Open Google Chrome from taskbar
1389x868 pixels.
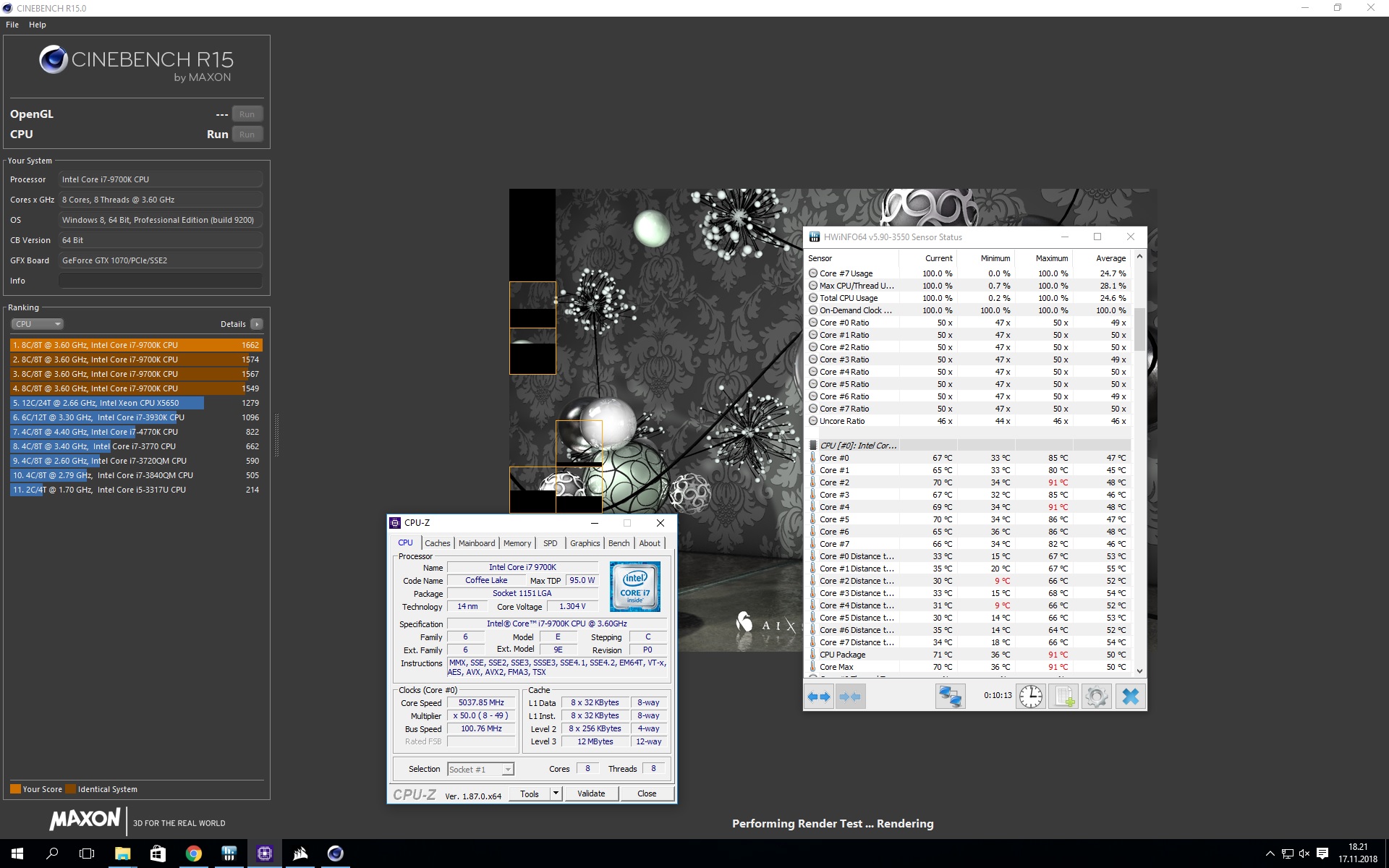click(193, 854)
